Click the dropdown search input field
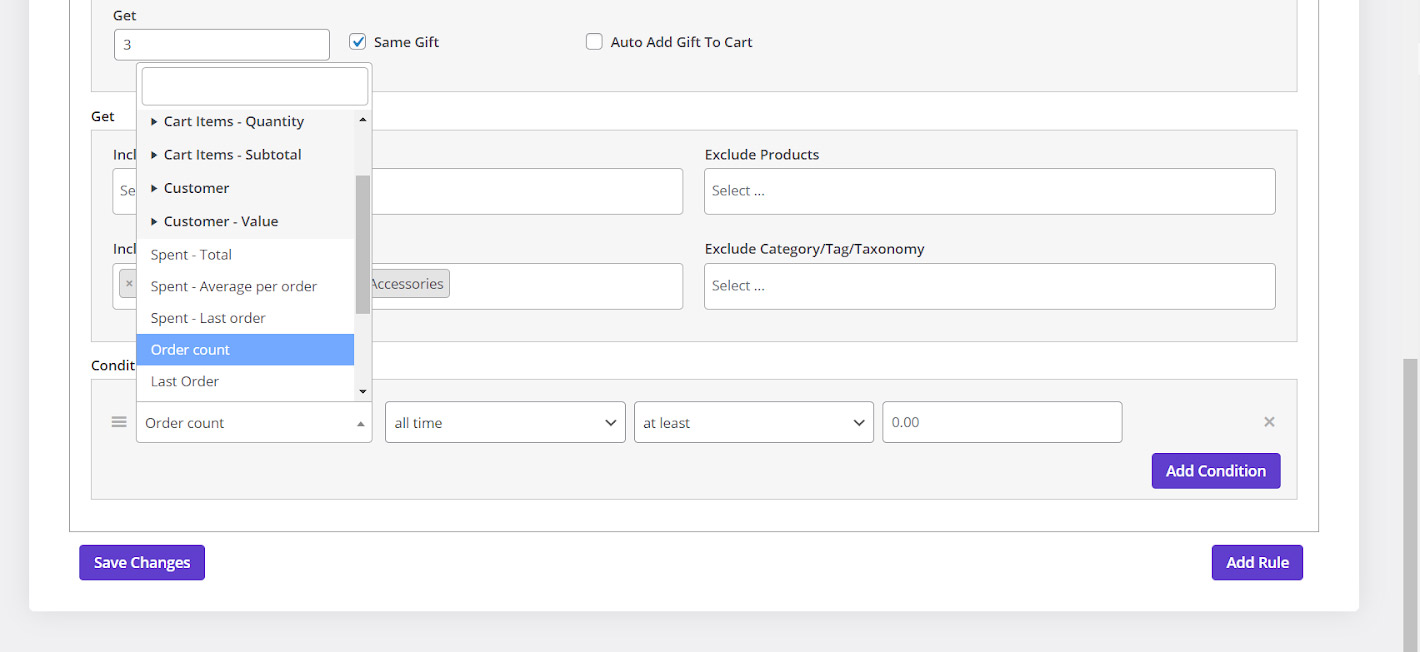Image resolution: width=1420 pixels, height=652 pixels. [x=255, y=87]
